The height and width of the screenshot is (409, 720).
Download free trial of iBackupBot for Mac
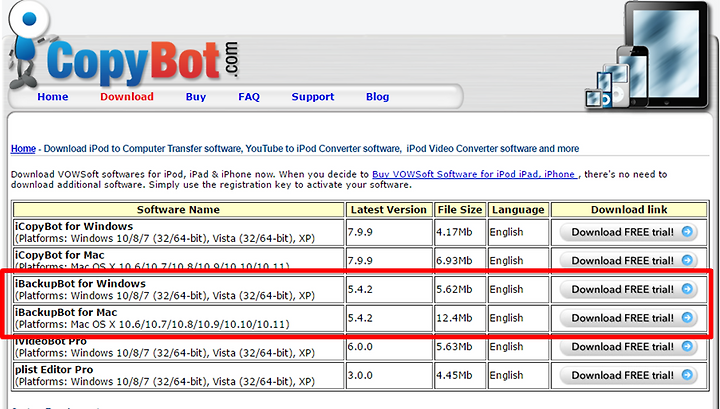(x=629, y=318)
